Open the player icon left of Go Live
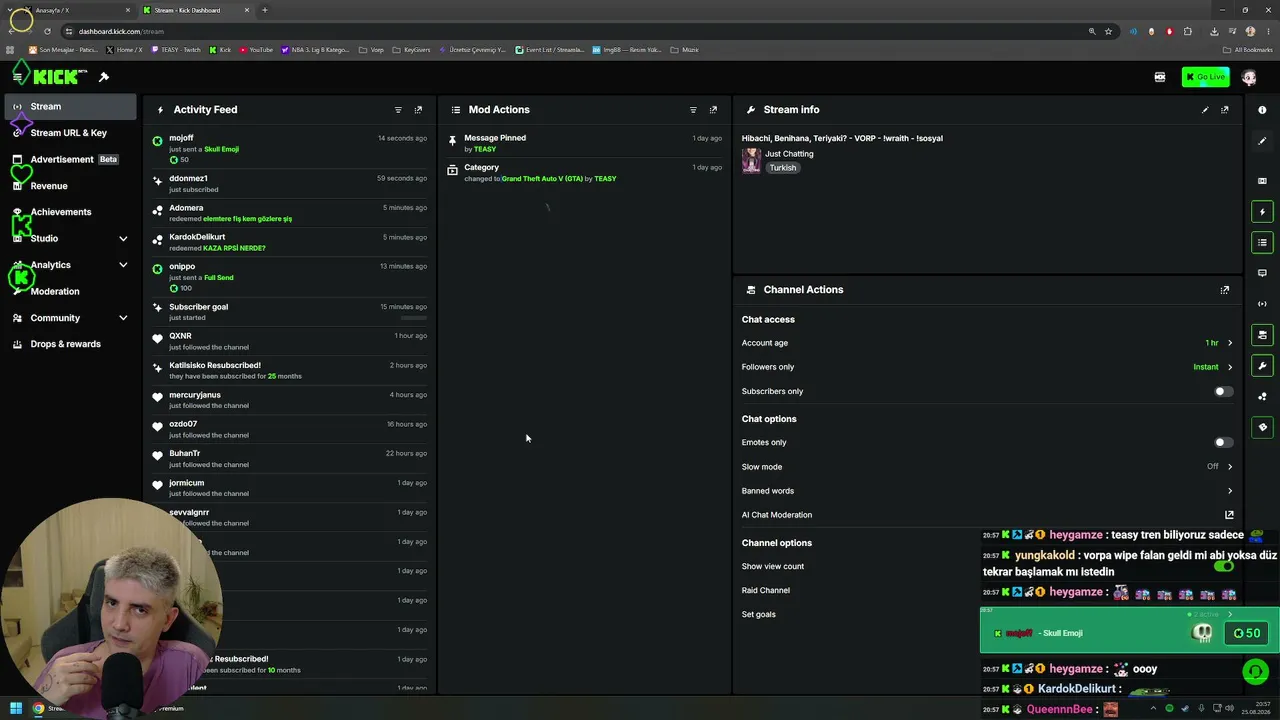 point(1160,77)
